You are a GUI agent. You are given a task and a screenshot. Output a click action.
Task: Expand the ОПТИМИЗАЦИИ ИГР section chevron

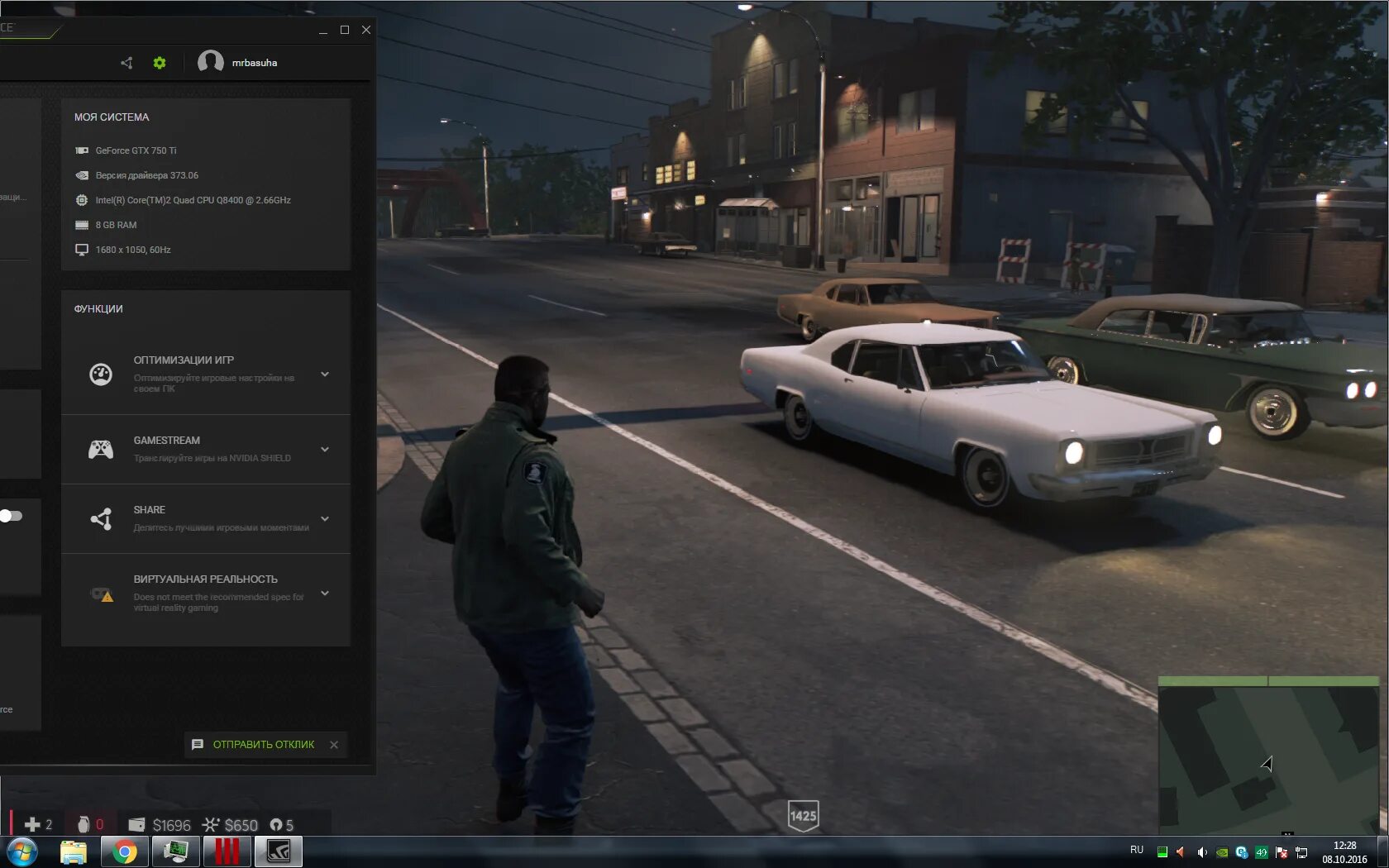325,374
